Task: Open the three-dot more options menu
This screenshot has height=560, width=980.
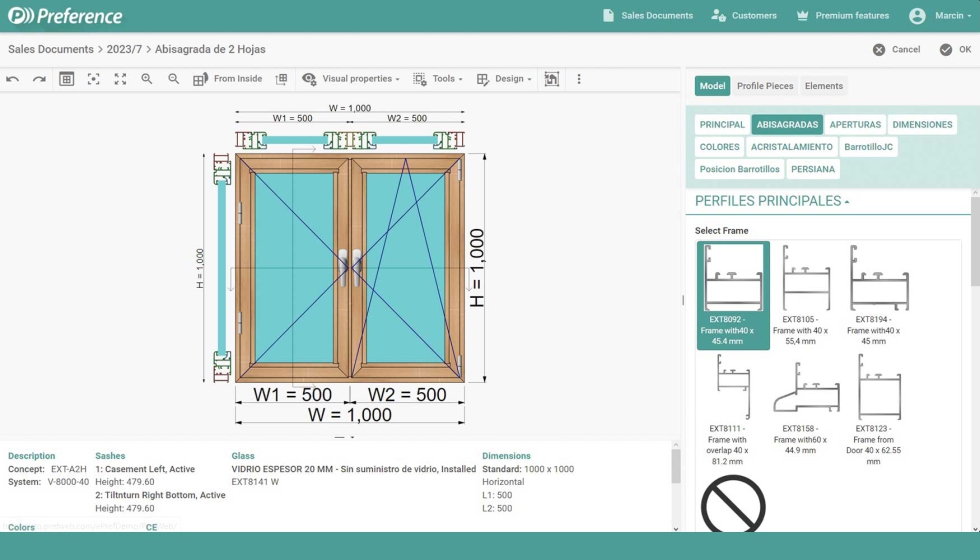Action: pyautogui.click(x=578, y=79)
